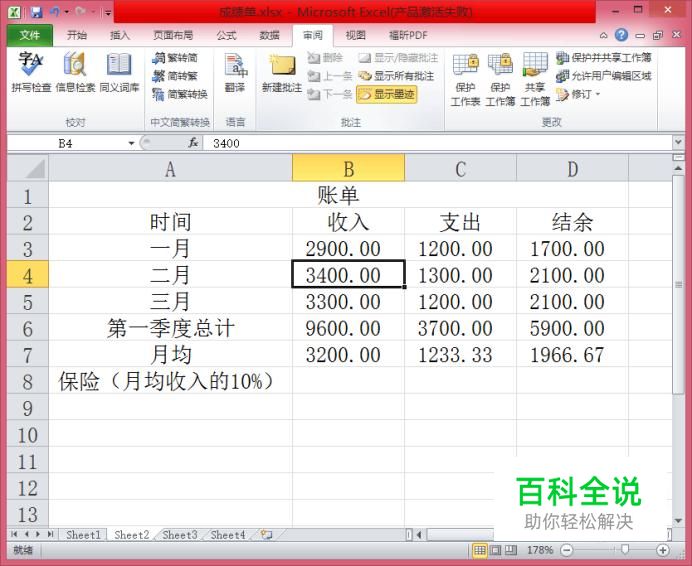Adjust the zoom slider handle
The width and height of the screenshot is (692, 566).
[625, 550]
